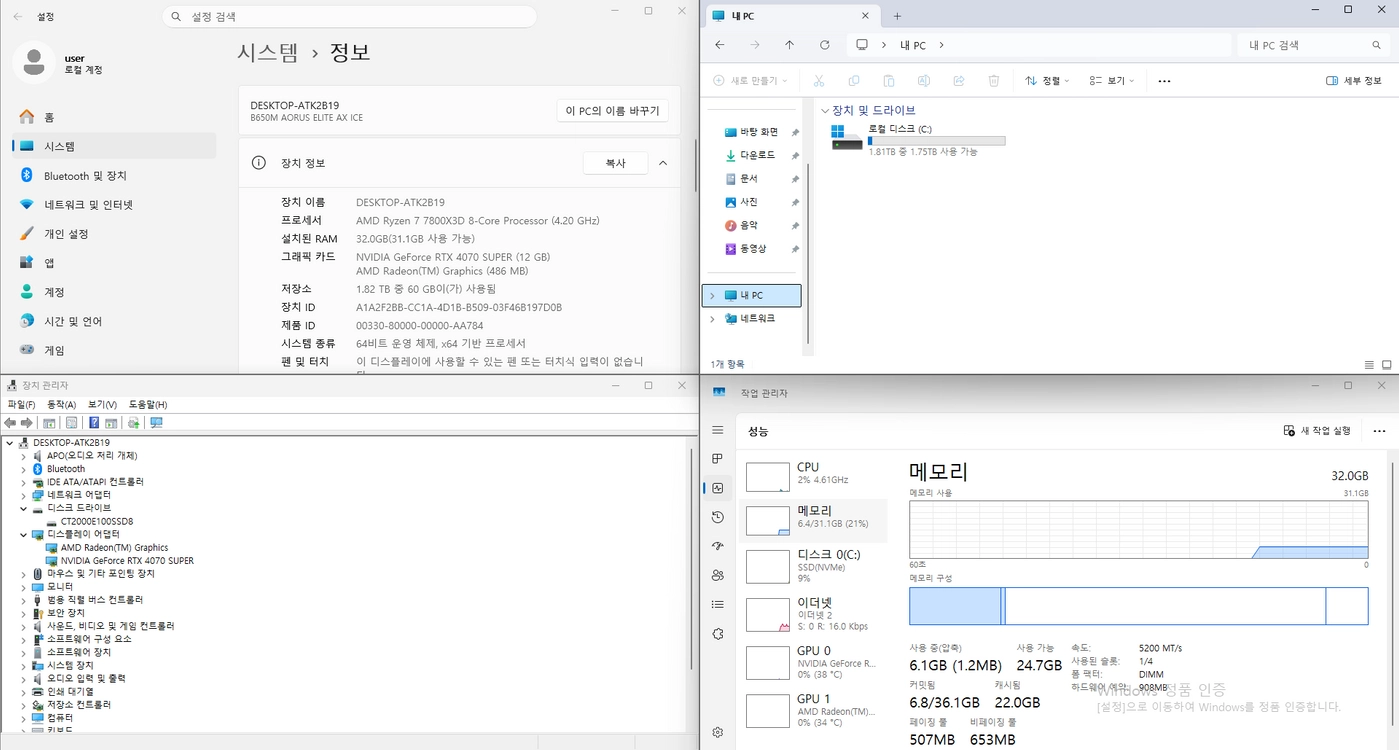1399x750 pixels.
Task: Click the 이 PC의 이름 바꾸기 button
Action: tap(612, 111)
